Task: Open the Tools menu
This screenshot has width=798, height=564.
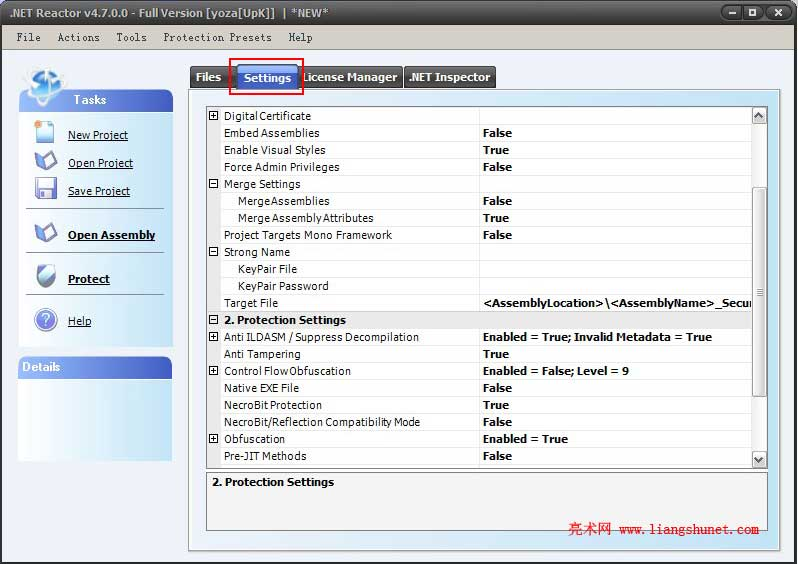Action: coord(131,37)
